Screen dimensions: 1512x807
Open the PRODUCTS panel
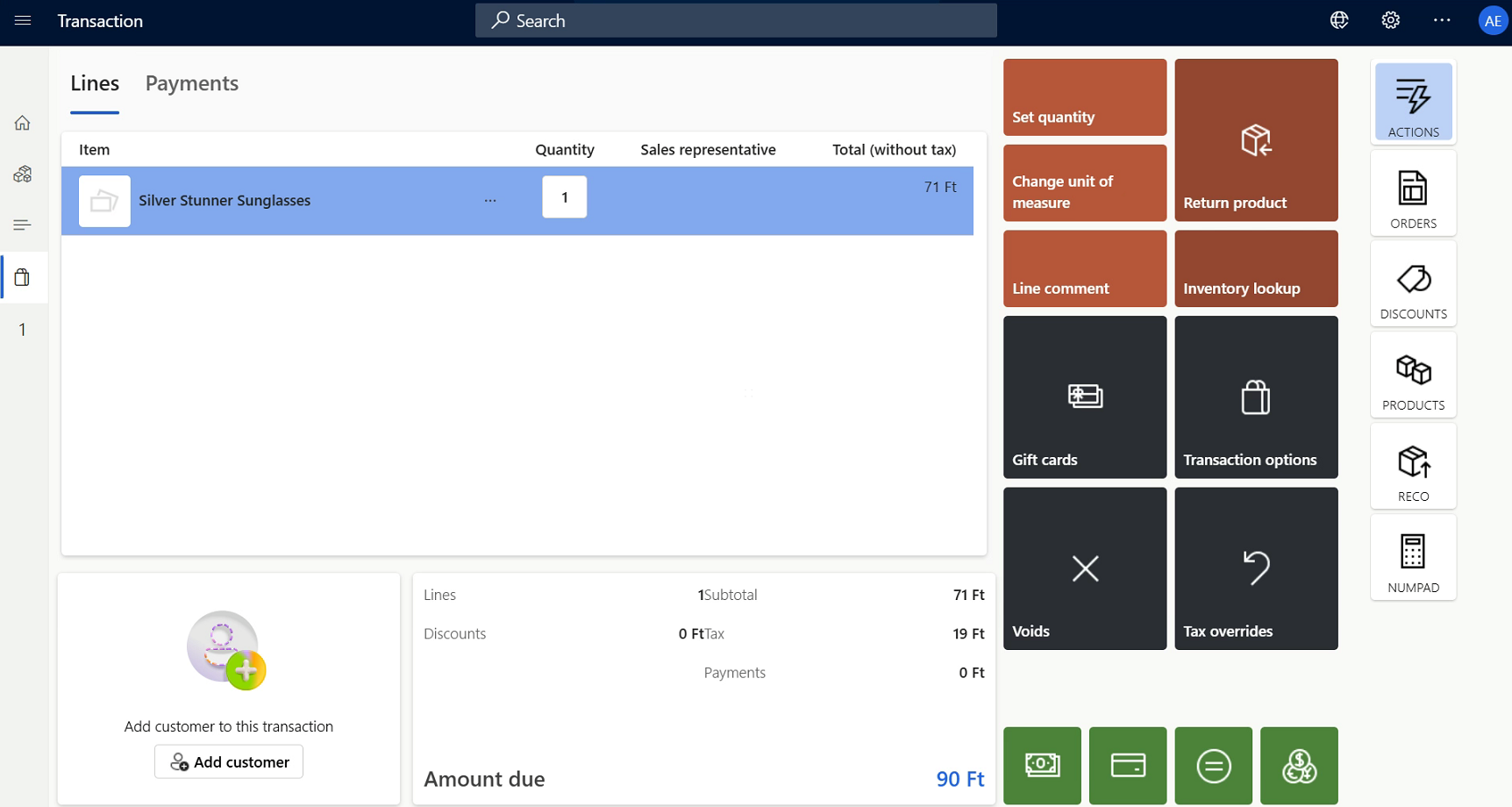click(1414, 375)
